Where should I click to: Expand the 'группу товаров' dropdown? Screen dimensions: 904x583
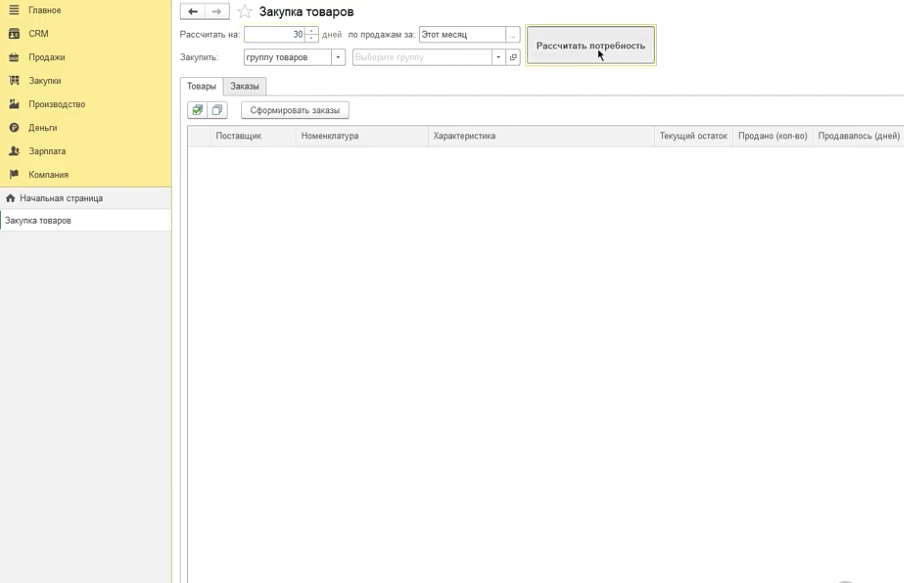[338, 57]
